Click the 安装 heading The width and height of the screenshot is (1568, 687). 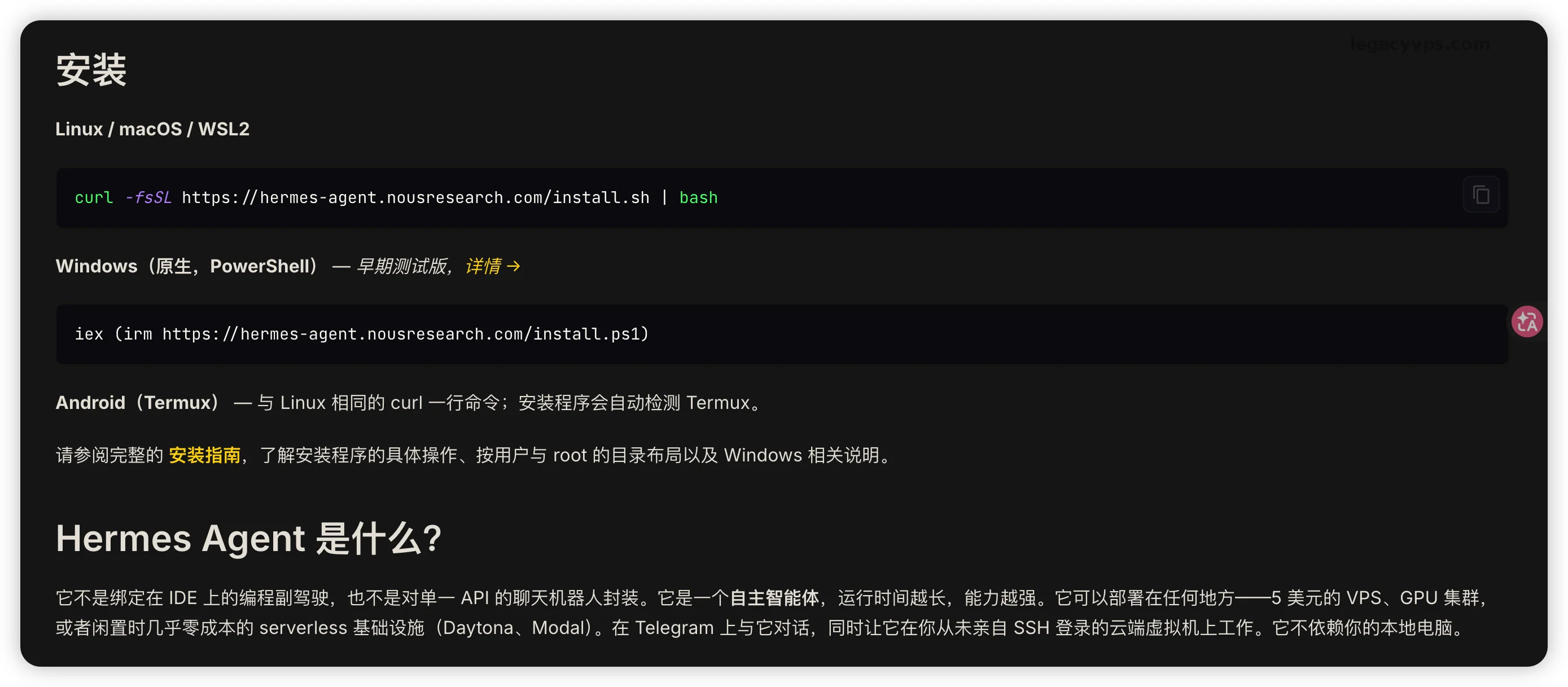pos(91,70)
